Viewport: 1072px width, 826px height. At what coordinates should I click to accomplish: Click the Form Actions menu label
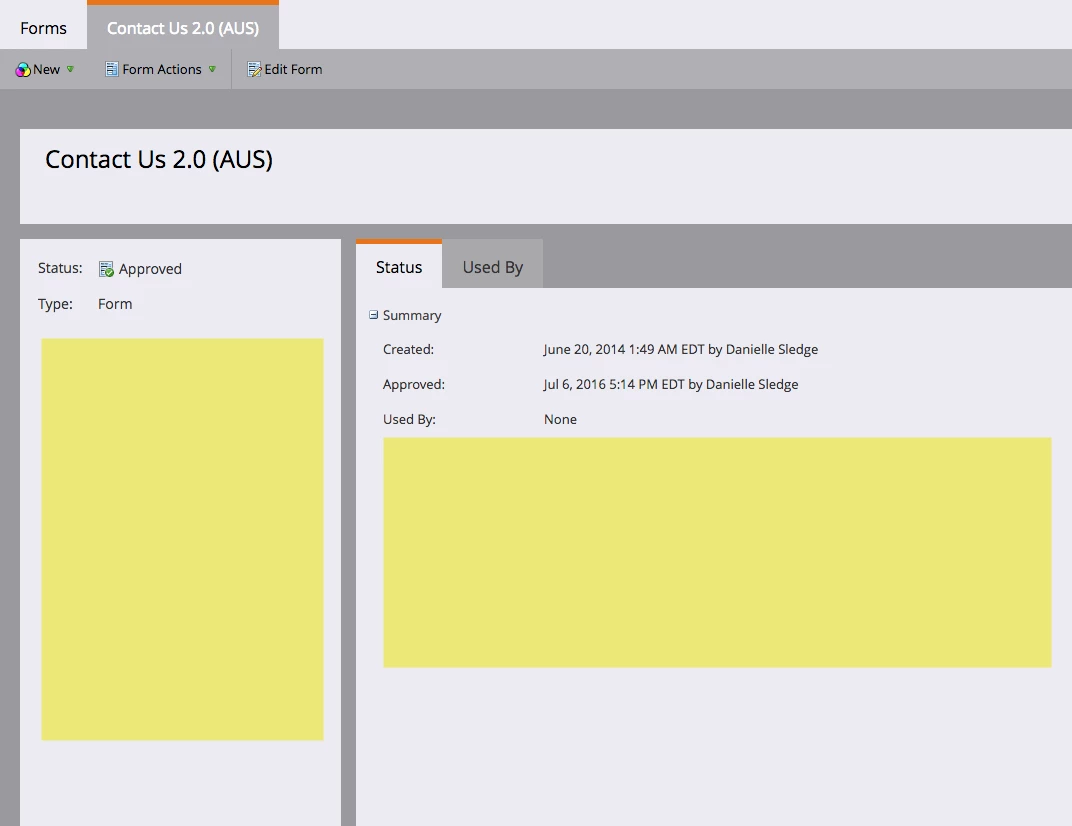pos(162,69)
